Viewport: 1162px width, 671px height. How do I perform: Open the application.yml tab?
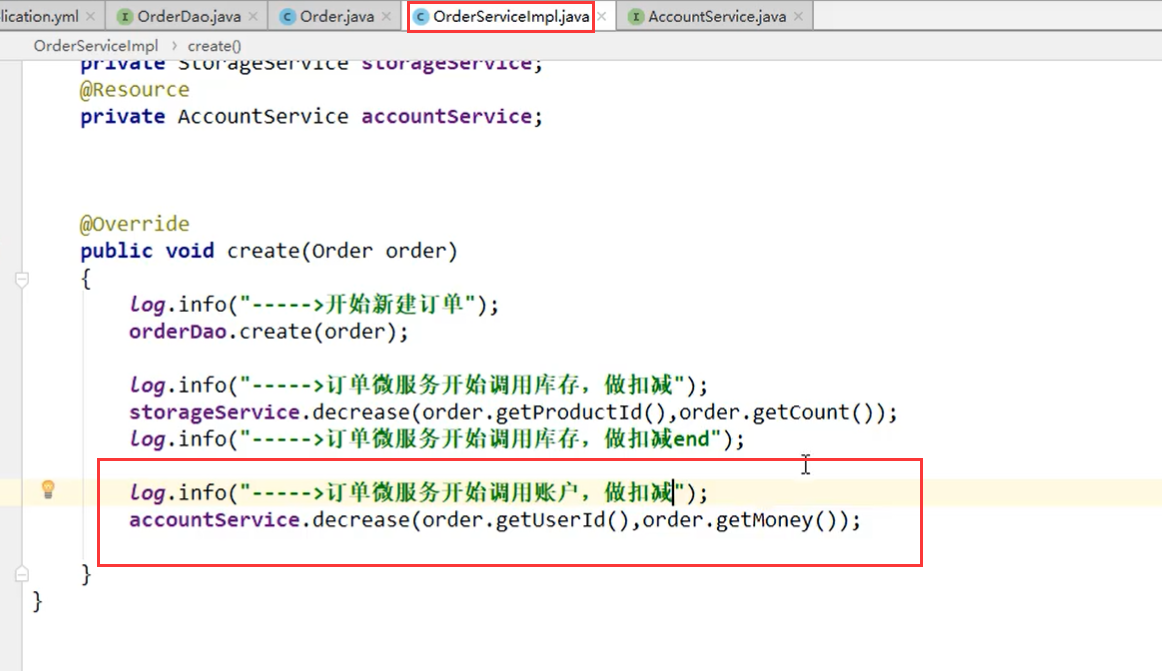[39, 16]
